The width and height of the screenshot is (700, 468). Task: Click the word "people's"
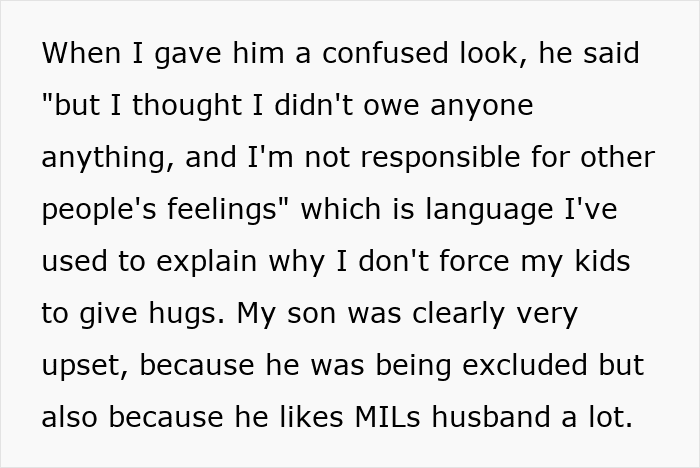tap(94, 209)
